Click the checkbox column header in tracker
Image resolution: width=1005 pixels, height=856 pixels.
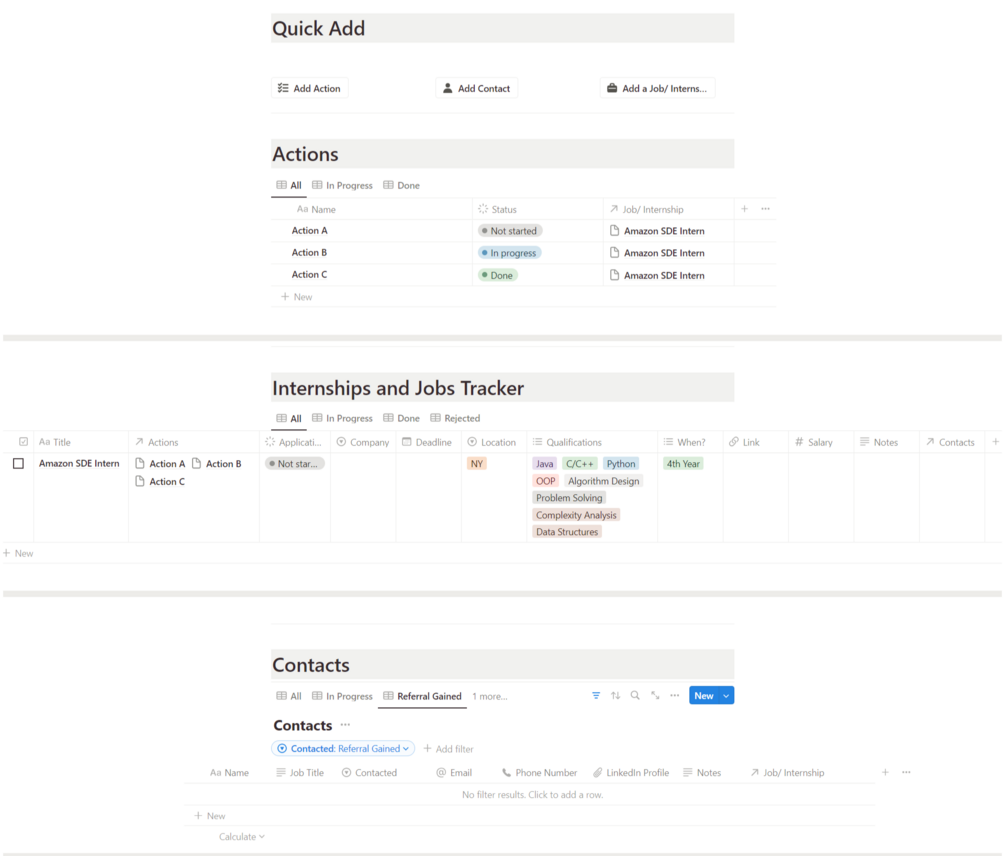point(23,442)
